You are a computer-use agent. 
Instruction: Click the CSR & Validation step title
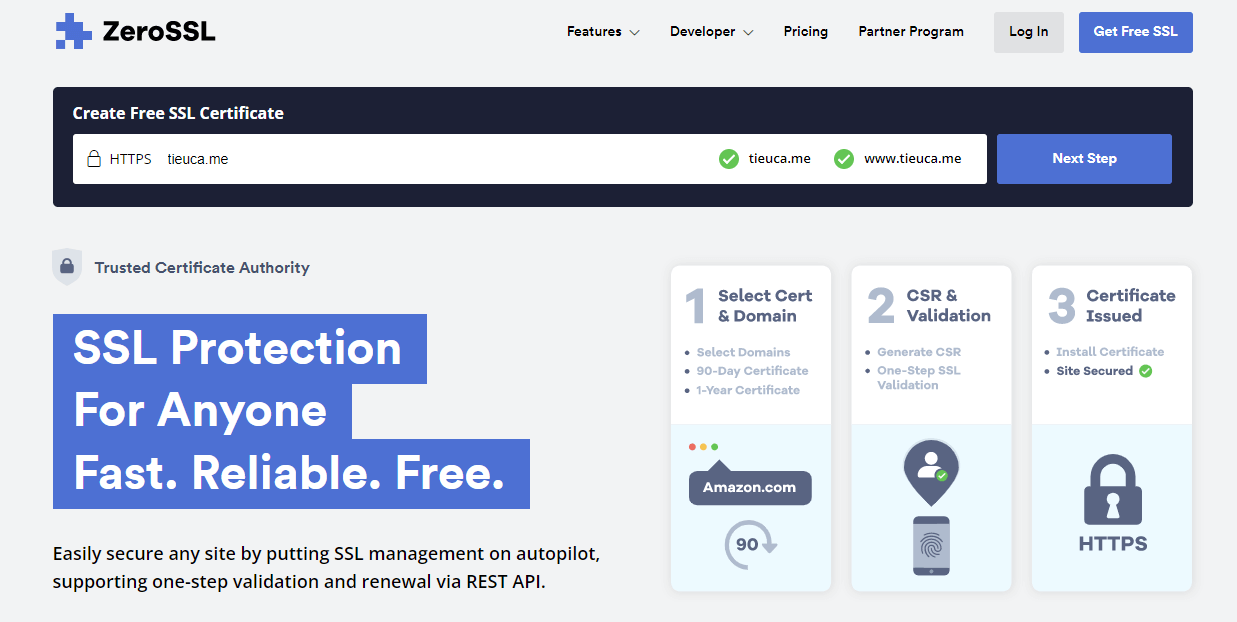pos(948,306)
